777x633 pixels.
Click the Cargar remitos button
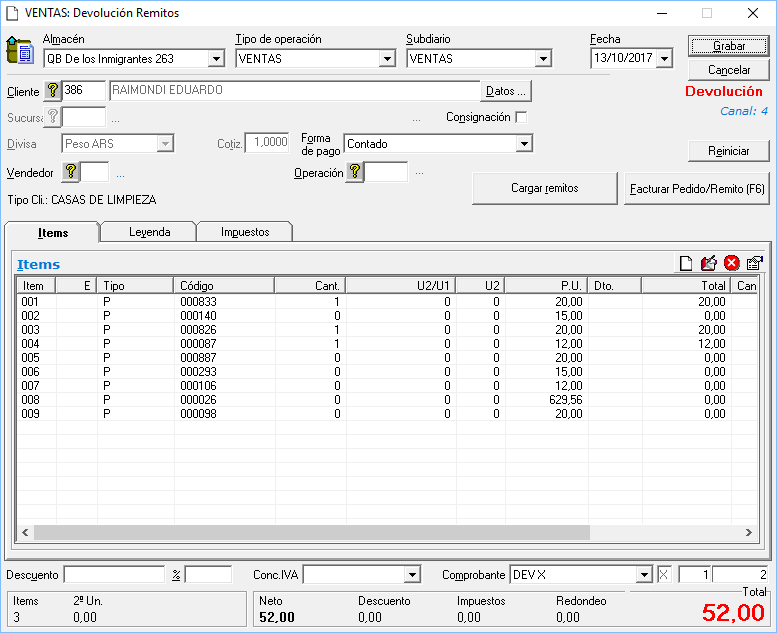pos(544,188)
